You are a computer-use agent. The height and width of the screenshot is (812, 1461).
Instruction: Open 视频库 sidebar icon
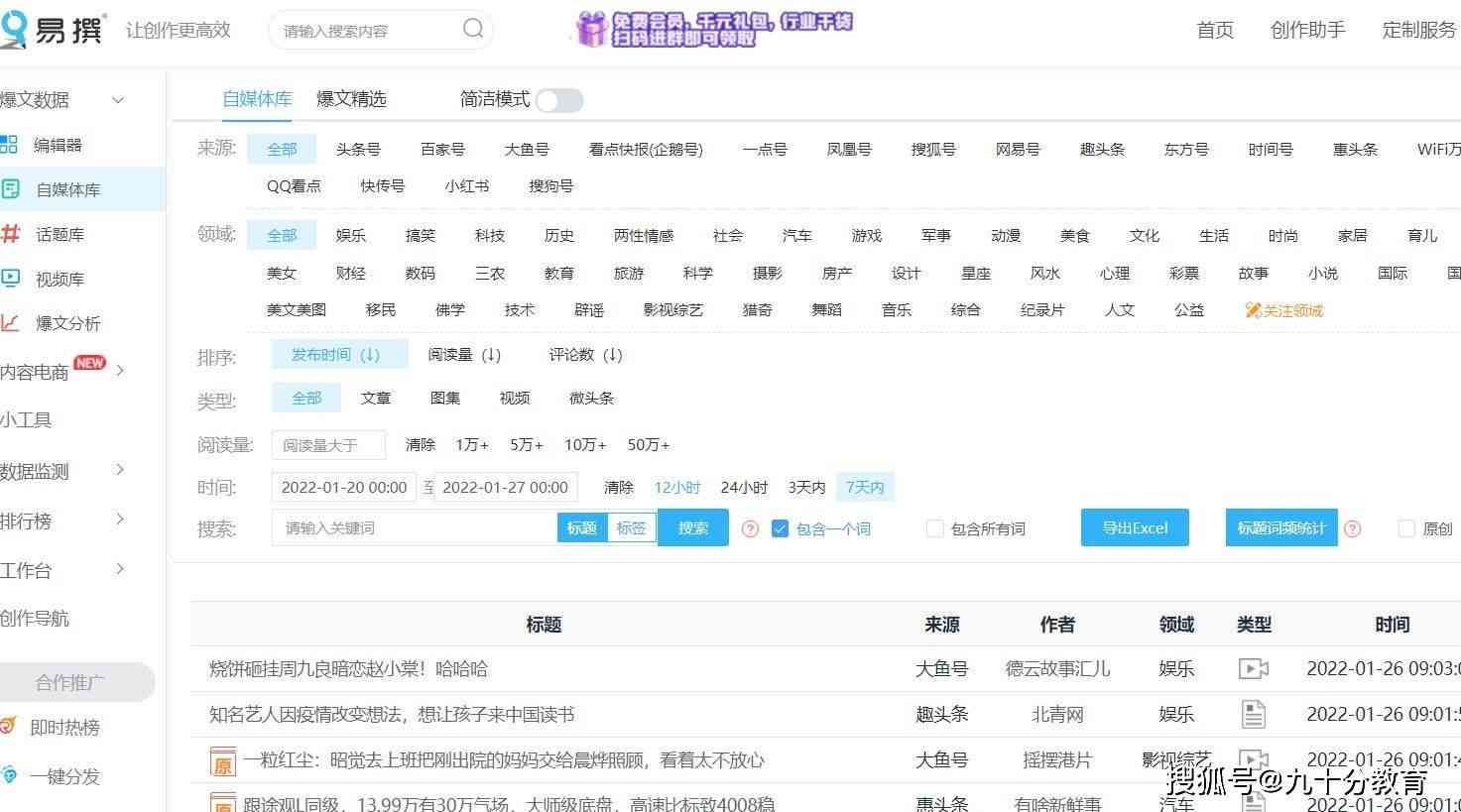[x=10, y=279]
